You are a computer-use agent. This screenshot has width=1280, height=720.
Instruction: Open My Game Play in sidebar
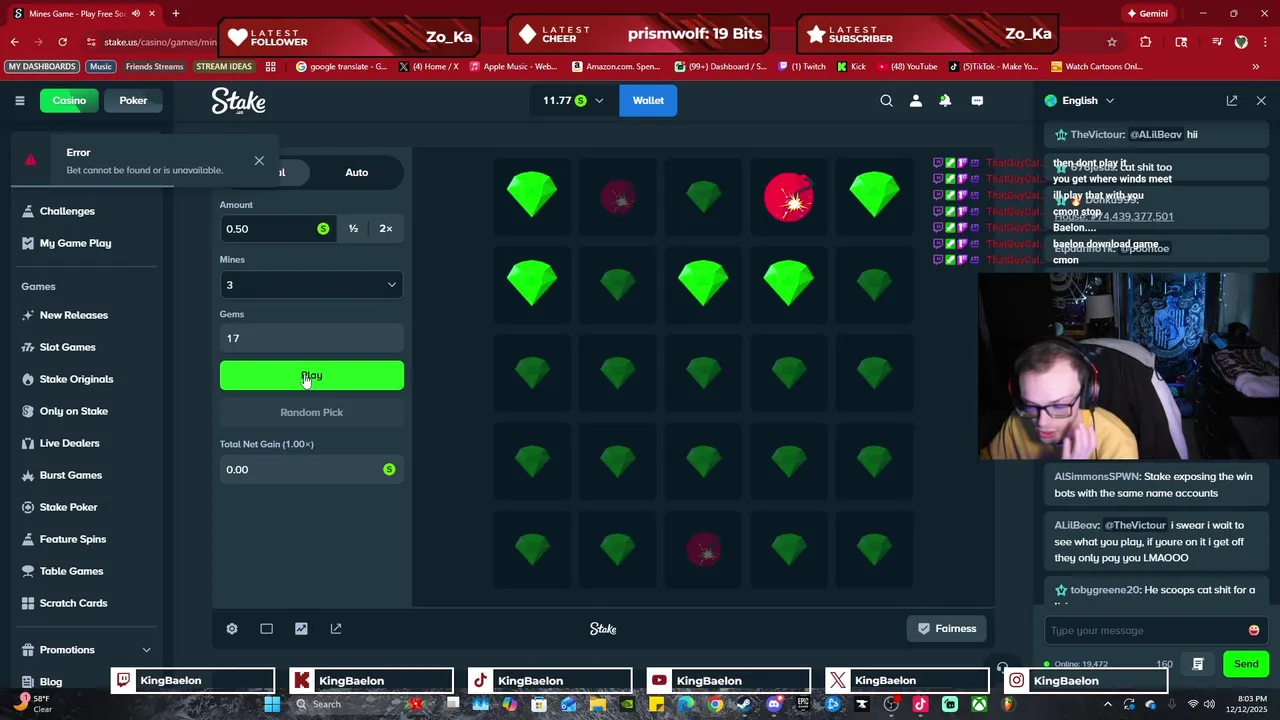coord(75,243)
